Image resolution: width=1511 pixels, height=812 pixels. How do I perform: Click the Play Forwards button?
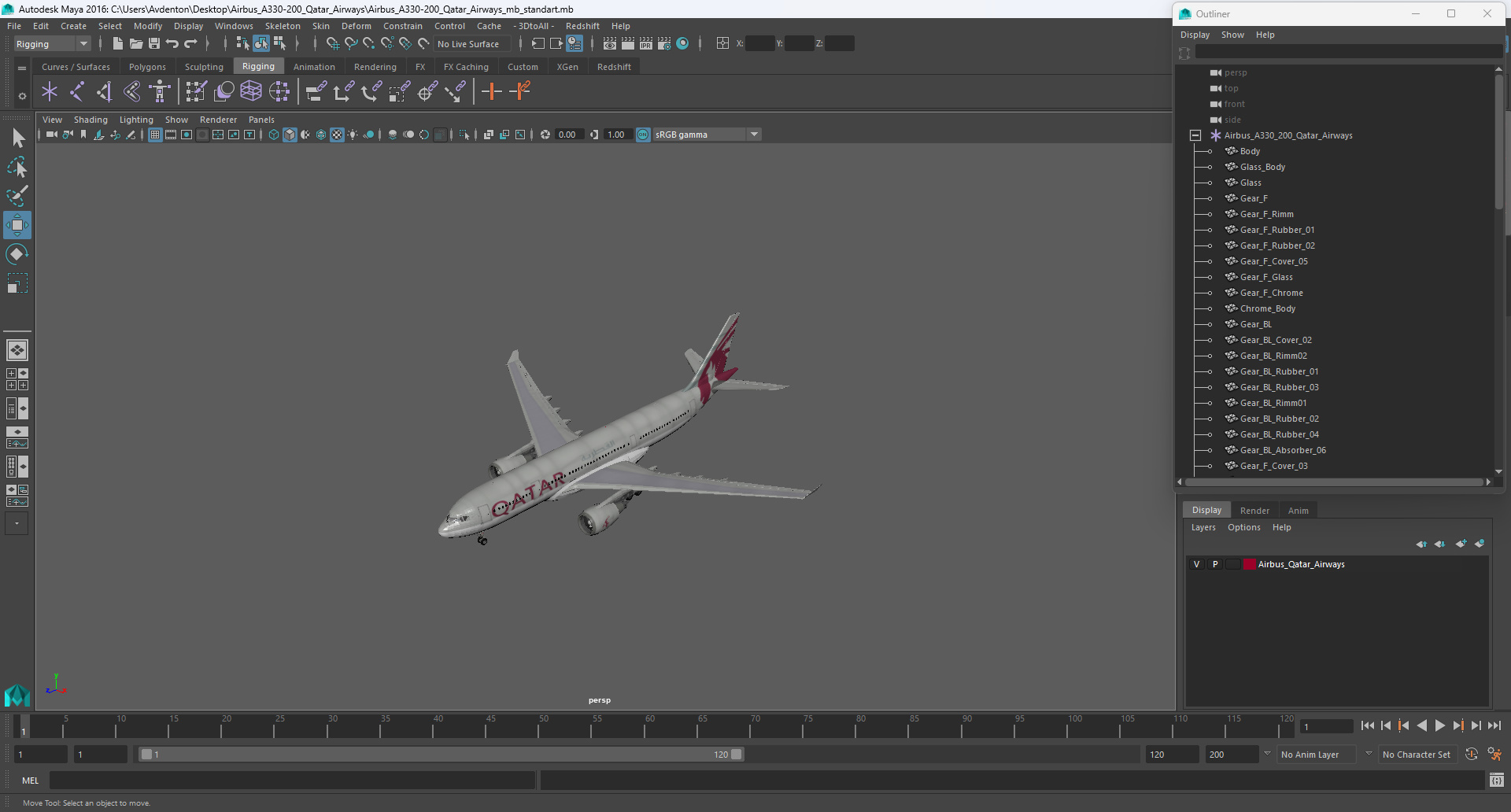point(1439,726)
